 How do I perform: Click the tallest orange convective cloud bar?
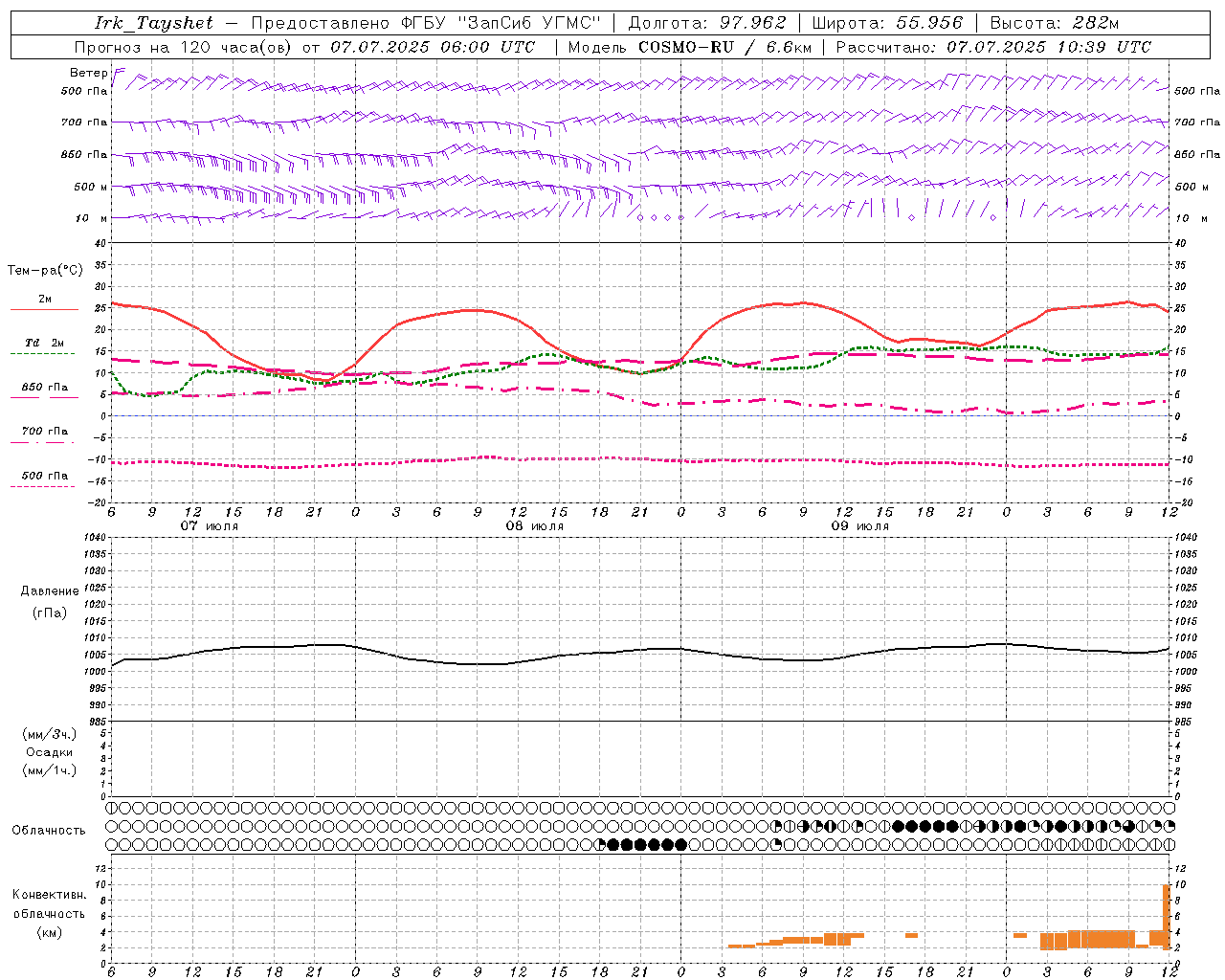(1167, 916)
